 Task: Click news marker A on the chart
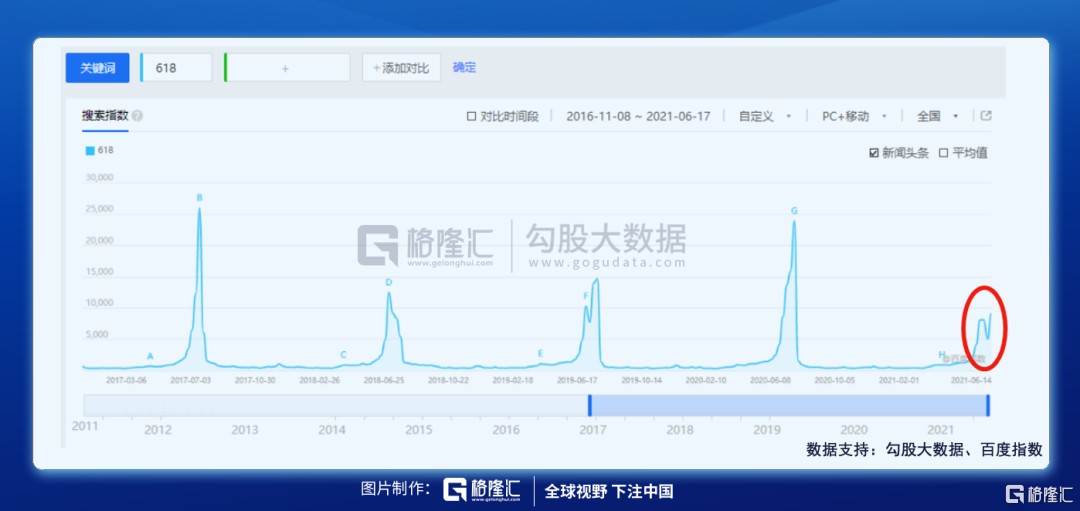tap(150, 356)
